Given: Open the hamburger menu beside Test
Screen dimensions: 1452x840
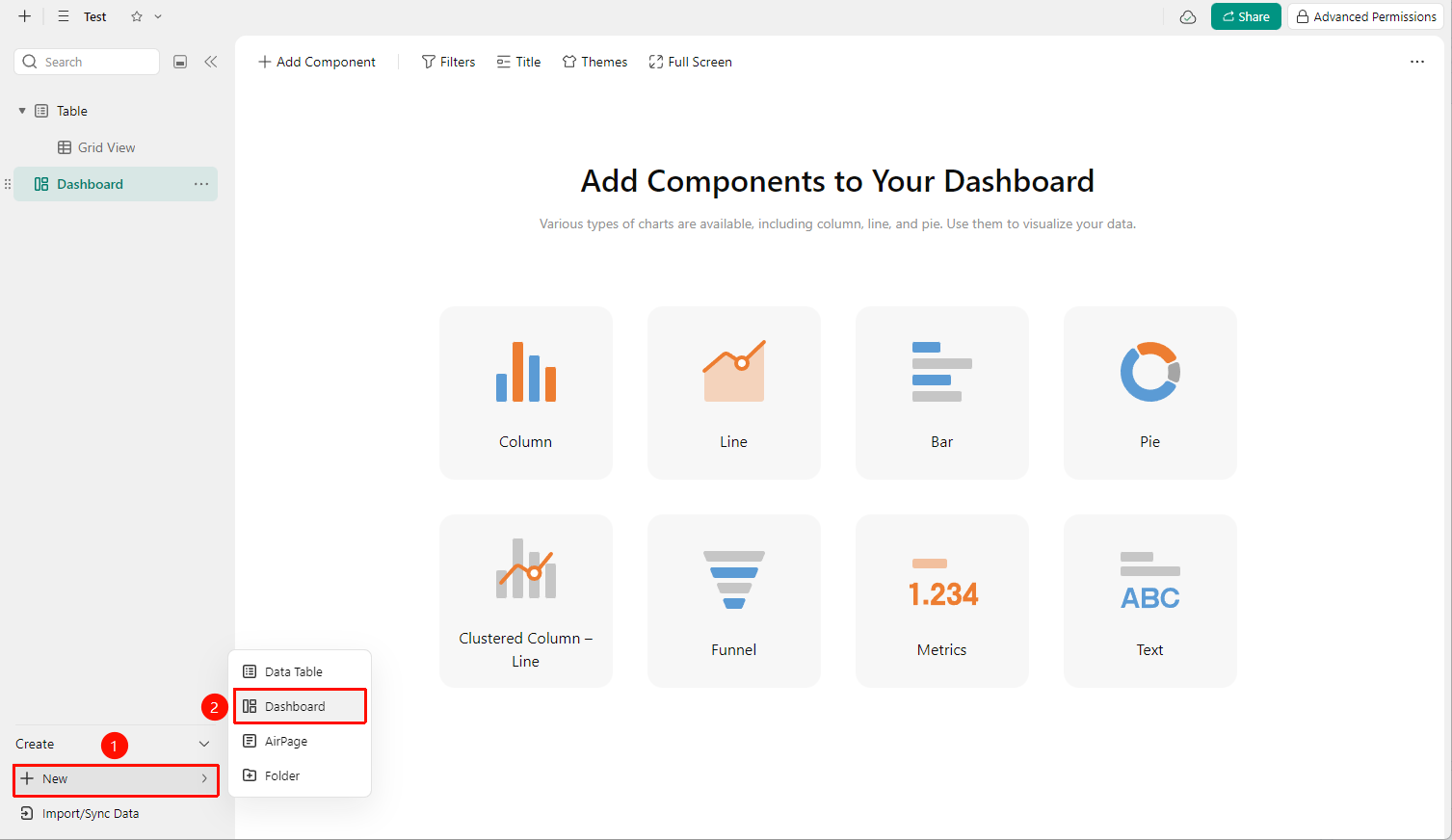Looking at the screenshot, I should pyautogui.click(x=64, y=16).
